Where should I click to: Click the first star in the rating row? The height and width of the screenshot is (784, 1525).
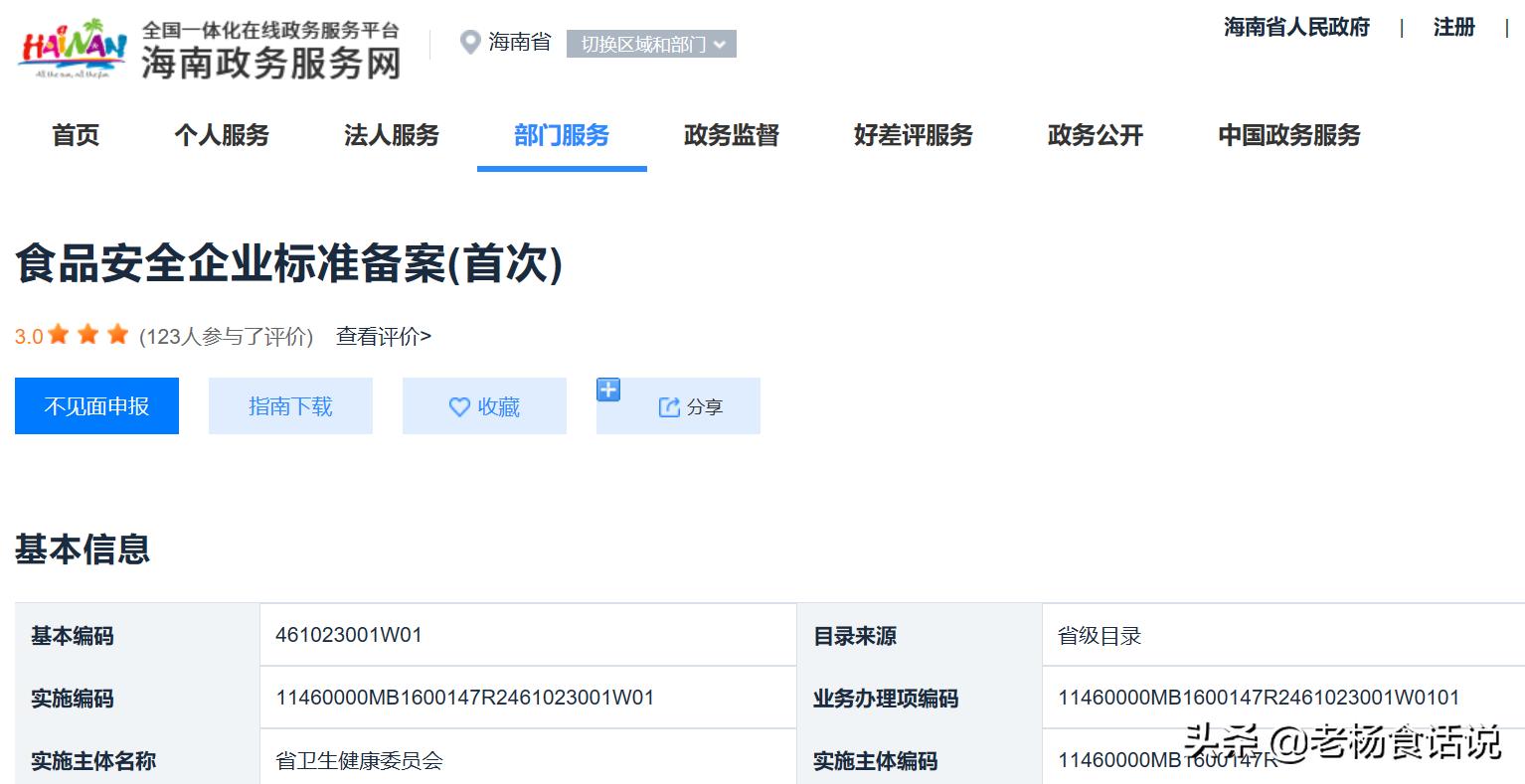pos(58,335)
